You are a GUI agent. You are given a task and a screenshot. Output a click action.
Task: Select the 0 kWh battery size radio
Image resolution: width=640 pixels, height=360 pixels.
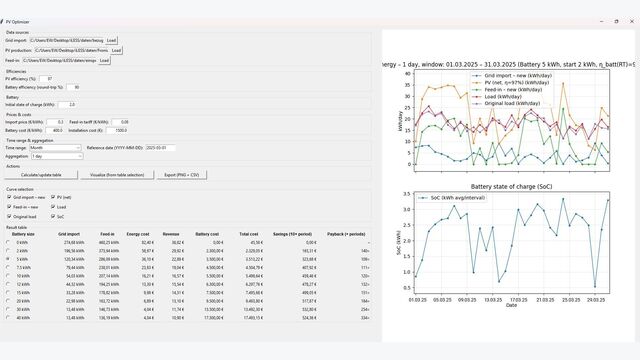click(8, 242)
